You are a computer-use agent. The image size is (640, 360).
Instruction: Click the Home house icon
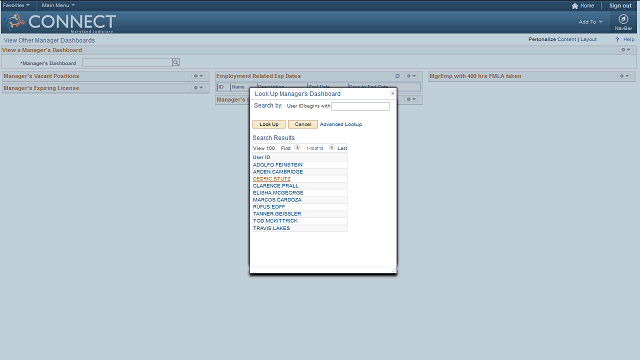coord(575,6)
